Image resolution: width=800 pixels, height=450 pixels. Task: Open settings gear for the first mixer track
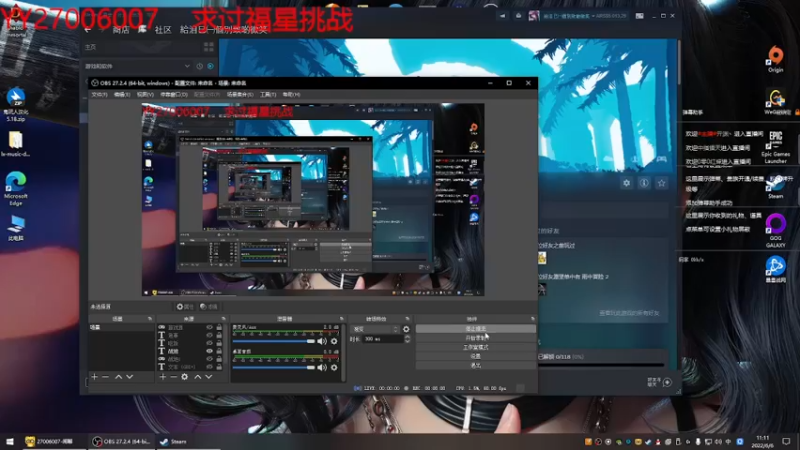334,341
